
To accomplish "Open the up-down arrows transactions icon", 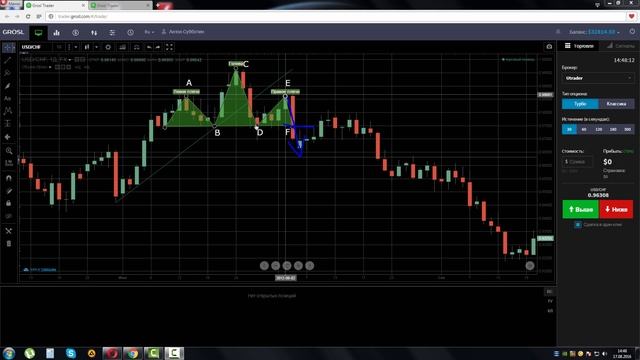I will point(94,33).
